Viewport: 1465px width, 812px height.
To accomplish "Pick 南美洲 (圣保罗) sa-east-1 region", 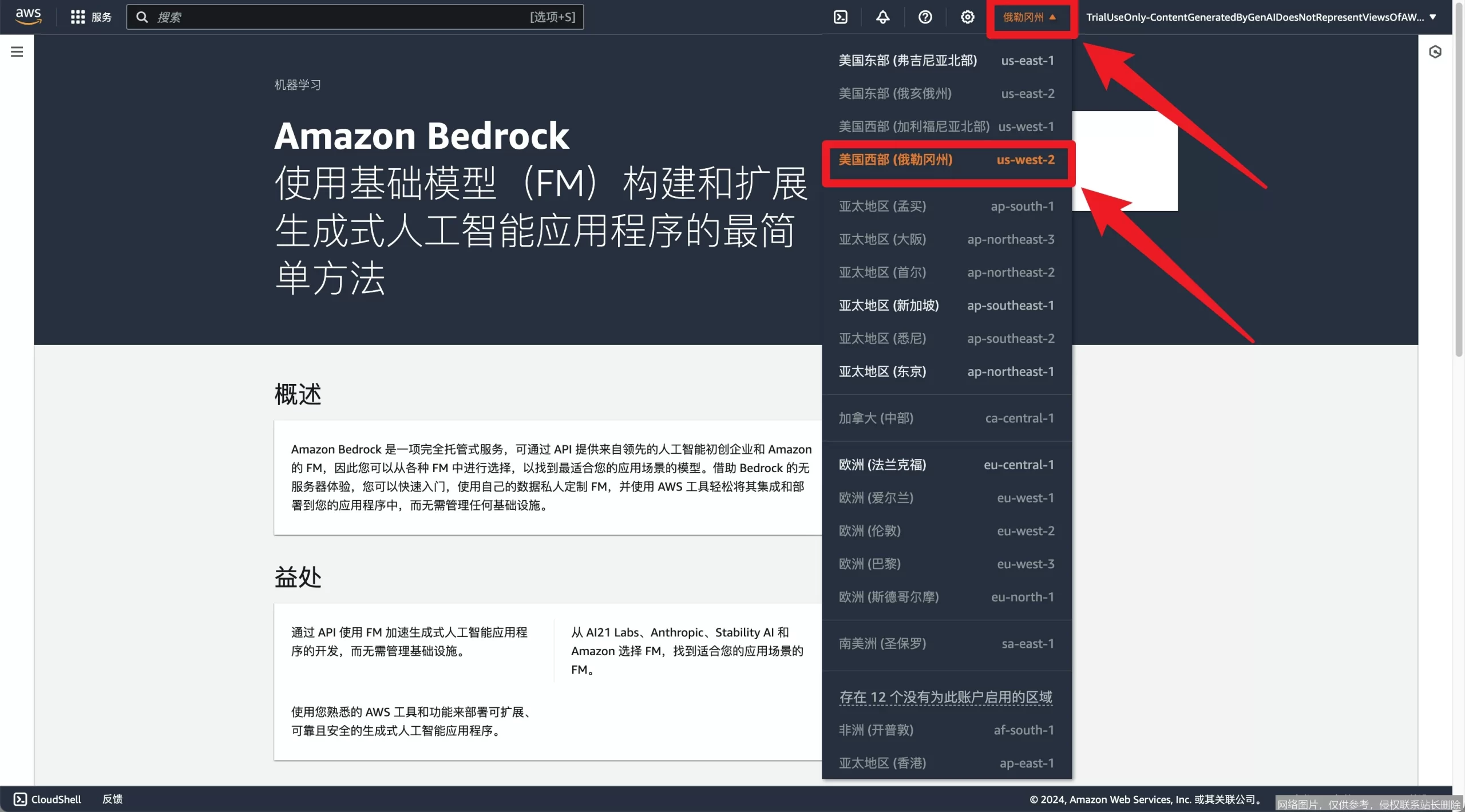I will (x=947, y=644).
